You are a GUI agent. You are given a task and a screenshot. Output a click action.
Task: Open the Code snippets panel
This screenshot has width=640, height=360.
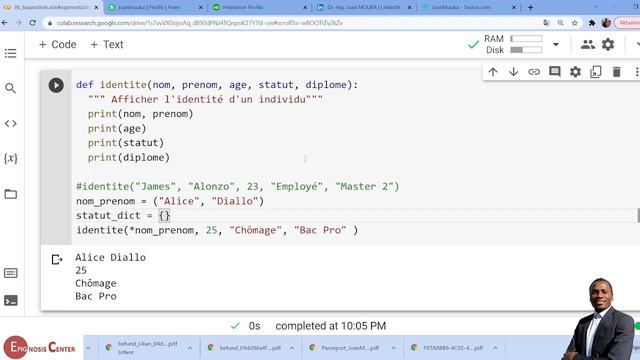click(x=11, y=123)
